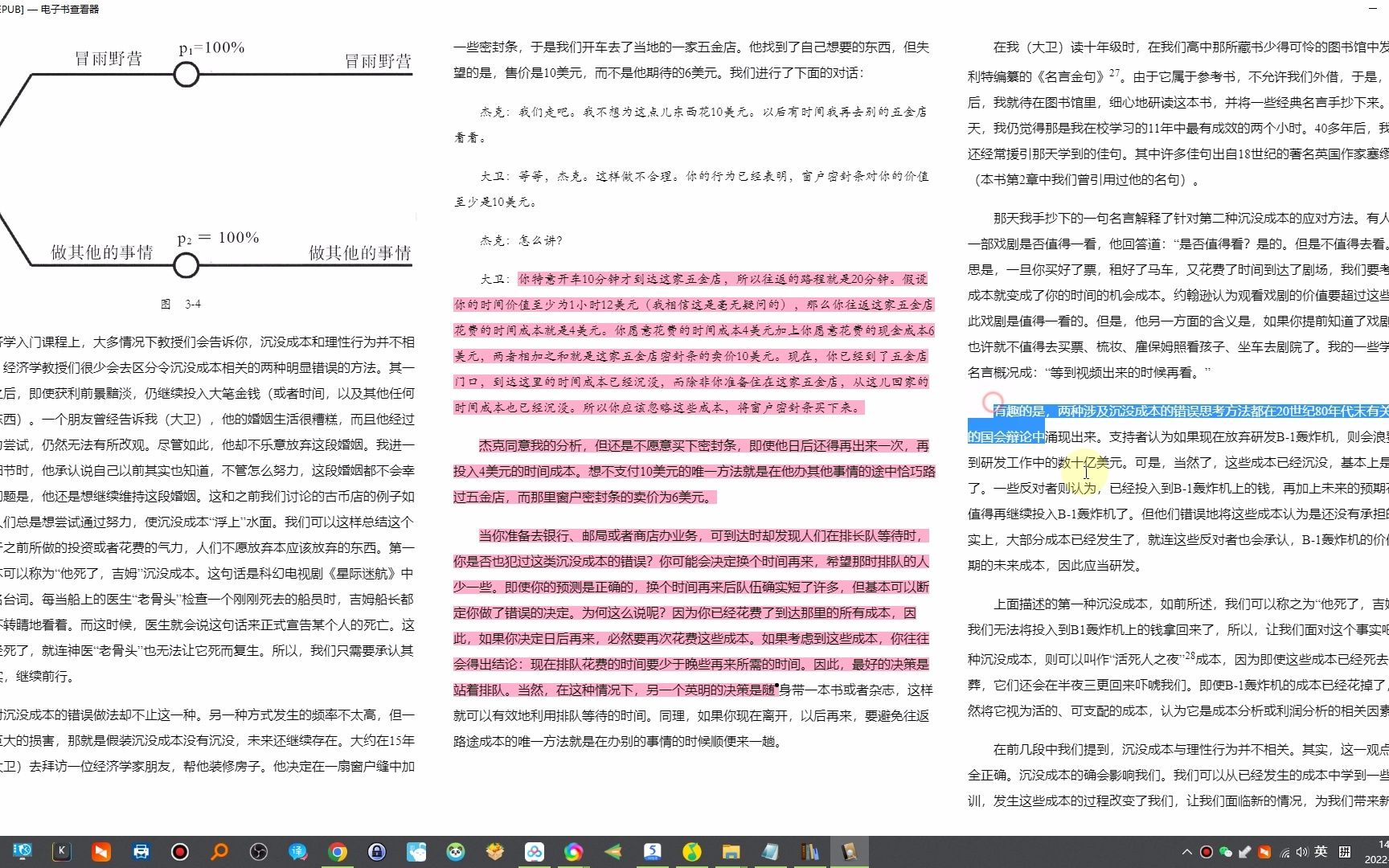Open the panda icon app in the taskbar
Screen dimensions: 1389x868
tap(456, 852)
